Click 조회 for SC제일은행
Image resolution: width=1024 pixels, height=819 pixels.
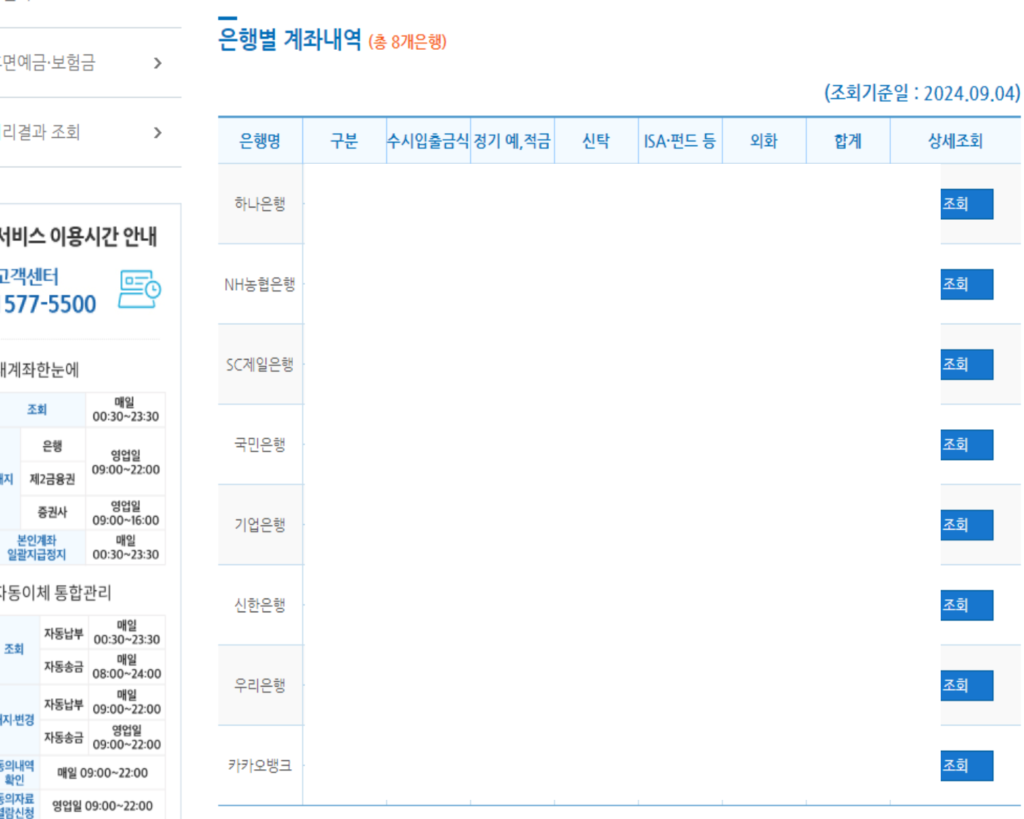point(964,364)
